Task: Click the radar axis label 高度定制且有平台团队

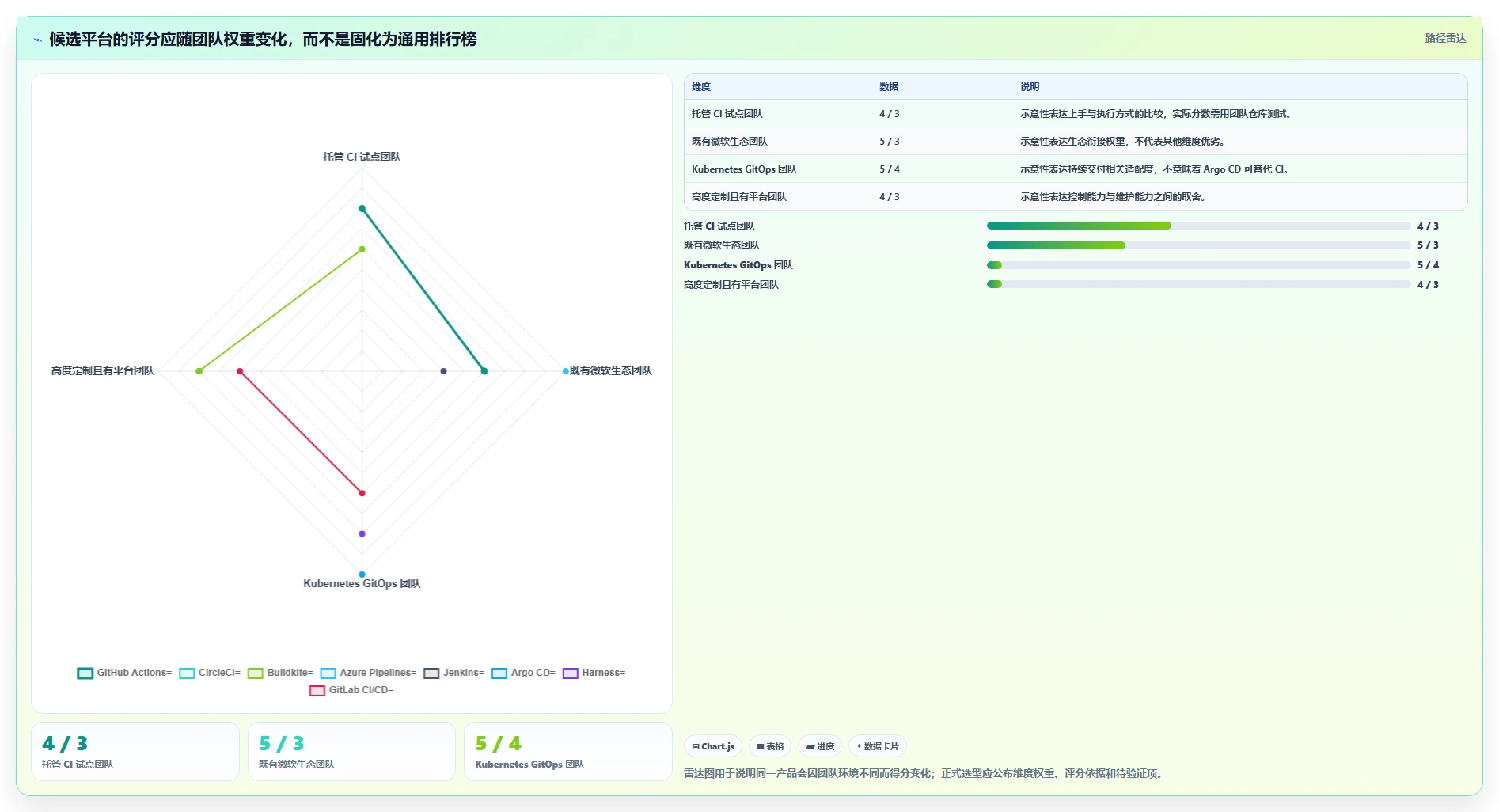Action: pos(103,371)
